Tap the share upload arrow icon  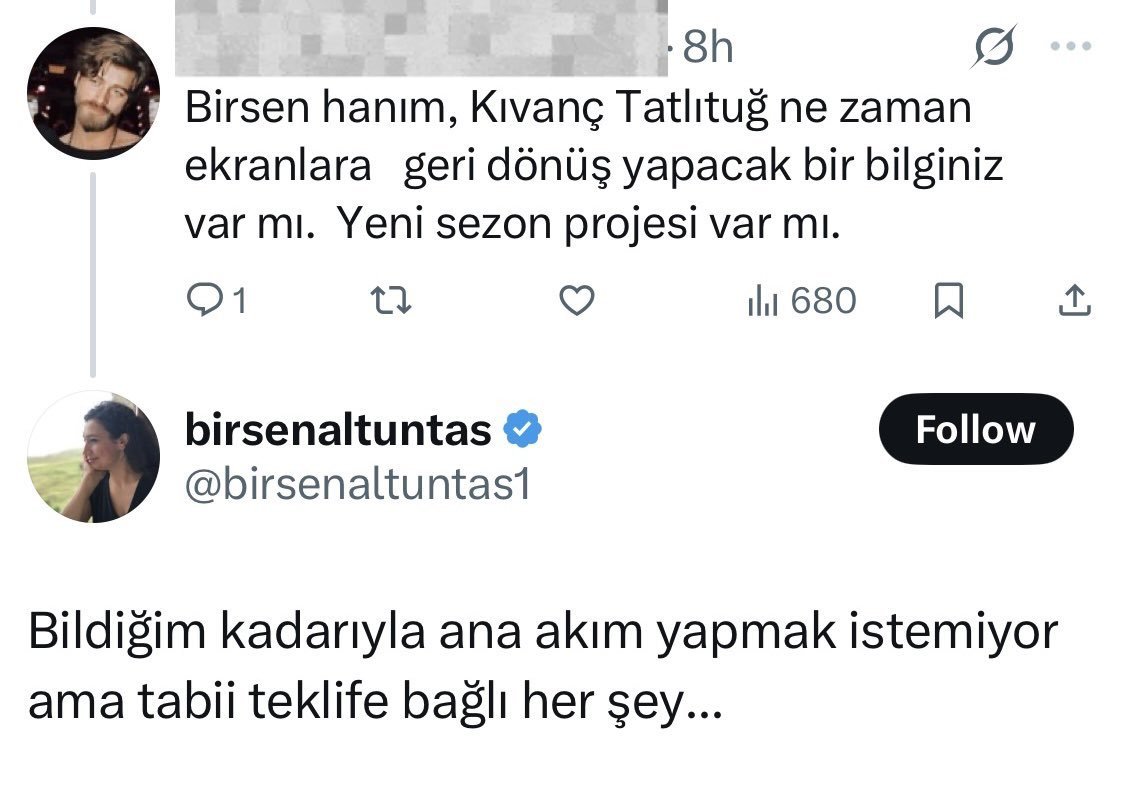1073,299
